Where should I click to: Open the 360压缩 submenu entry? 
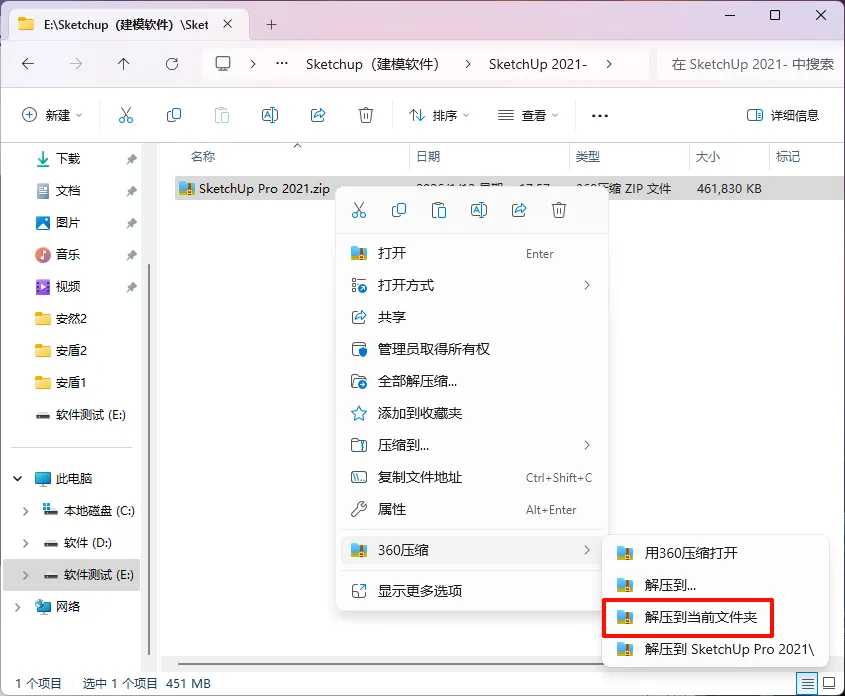tap(472, 550)
